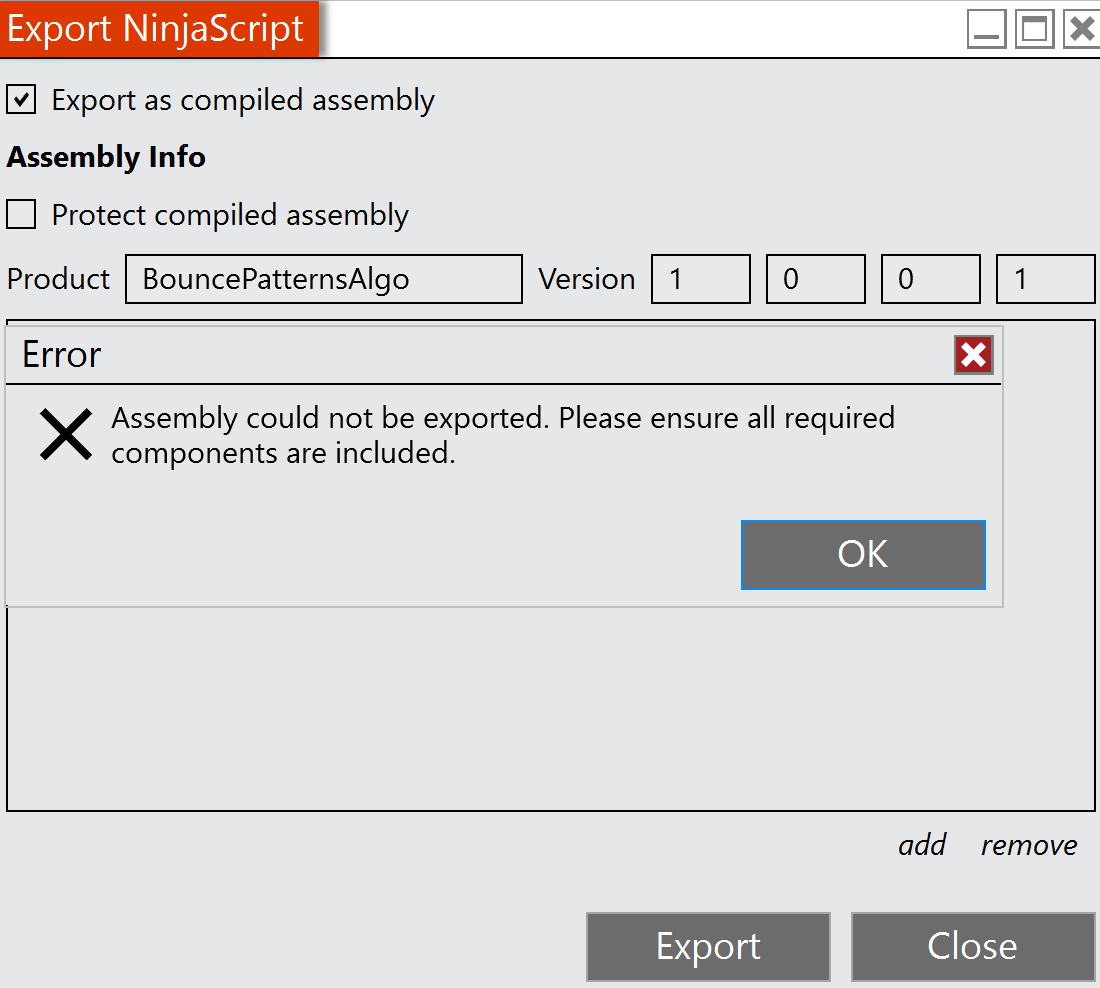Select the second Version number field
1100x988 pixels.
click(816, 279)
